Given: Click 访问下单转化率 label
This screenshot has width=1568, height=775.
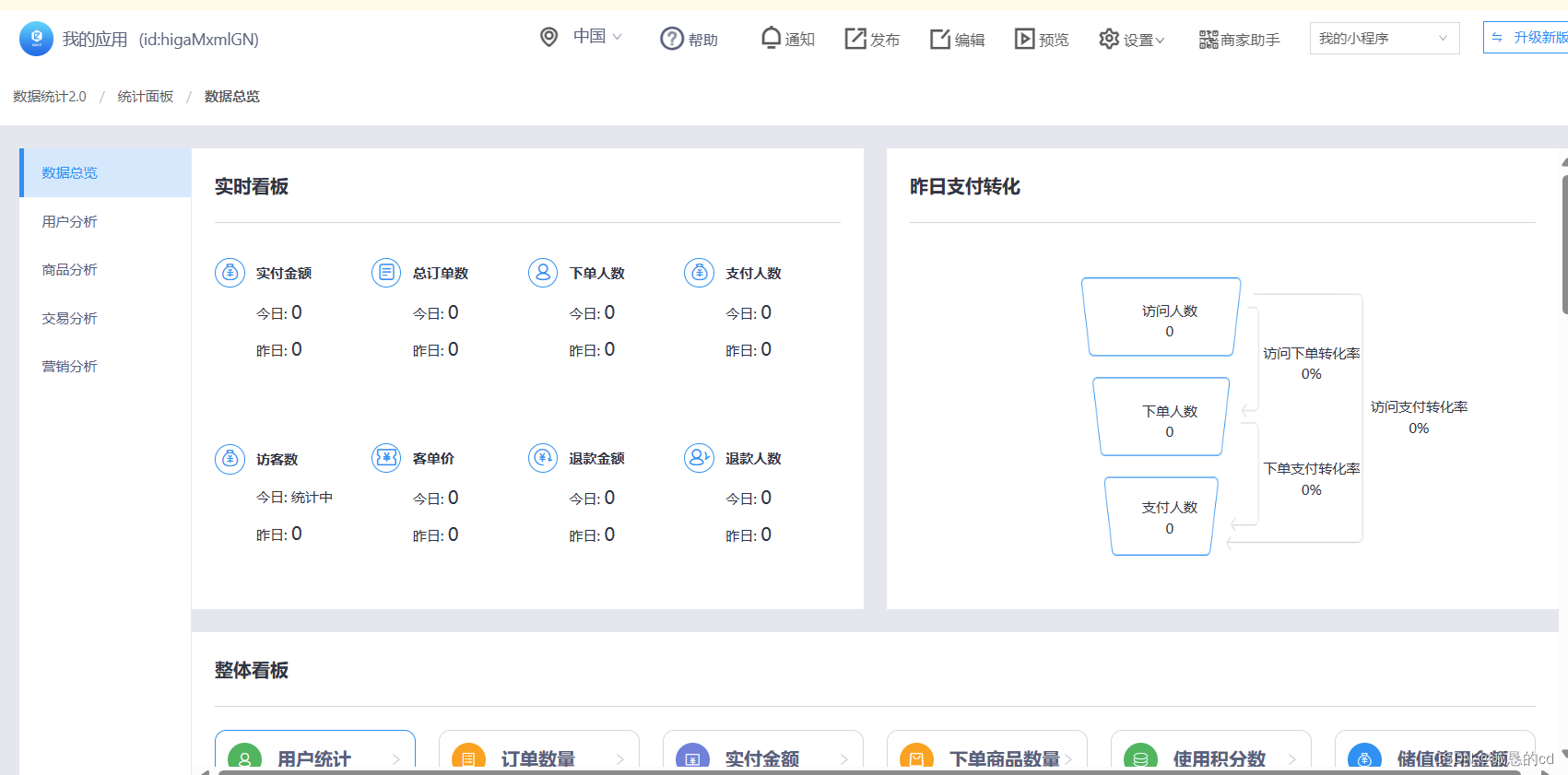Looking at the screenshot, I should click(1312, 354).
